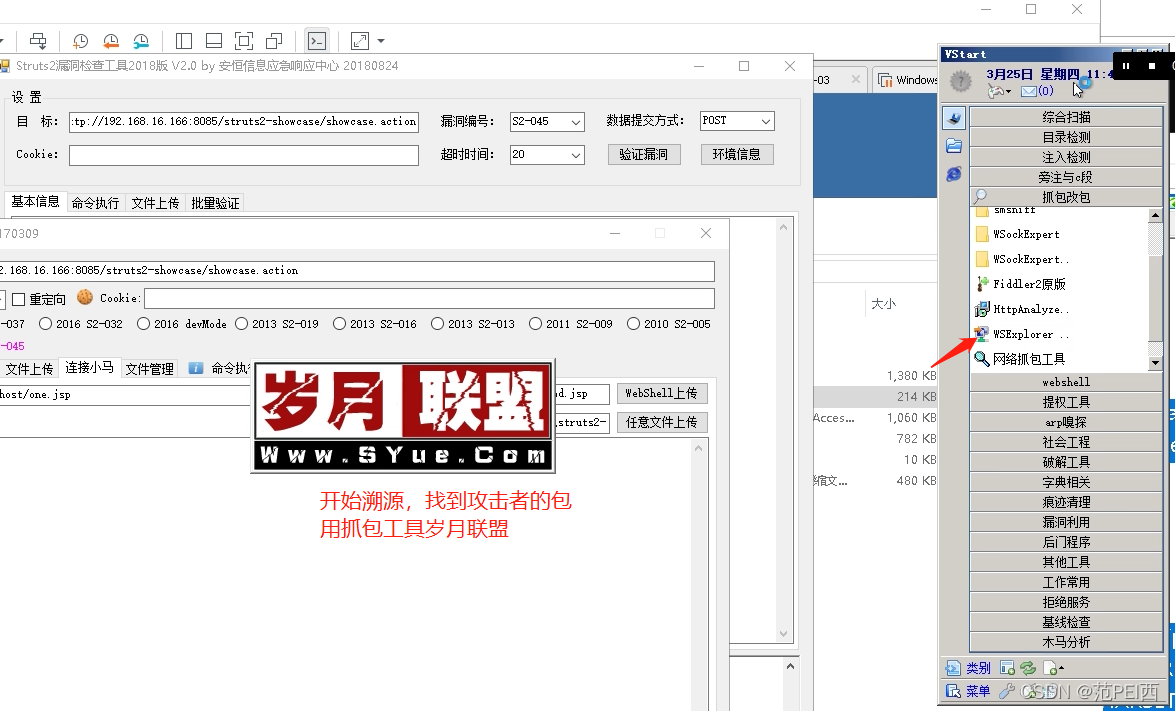
Task: Click the VStart gear help icon
Action: [x=961, y=80]
